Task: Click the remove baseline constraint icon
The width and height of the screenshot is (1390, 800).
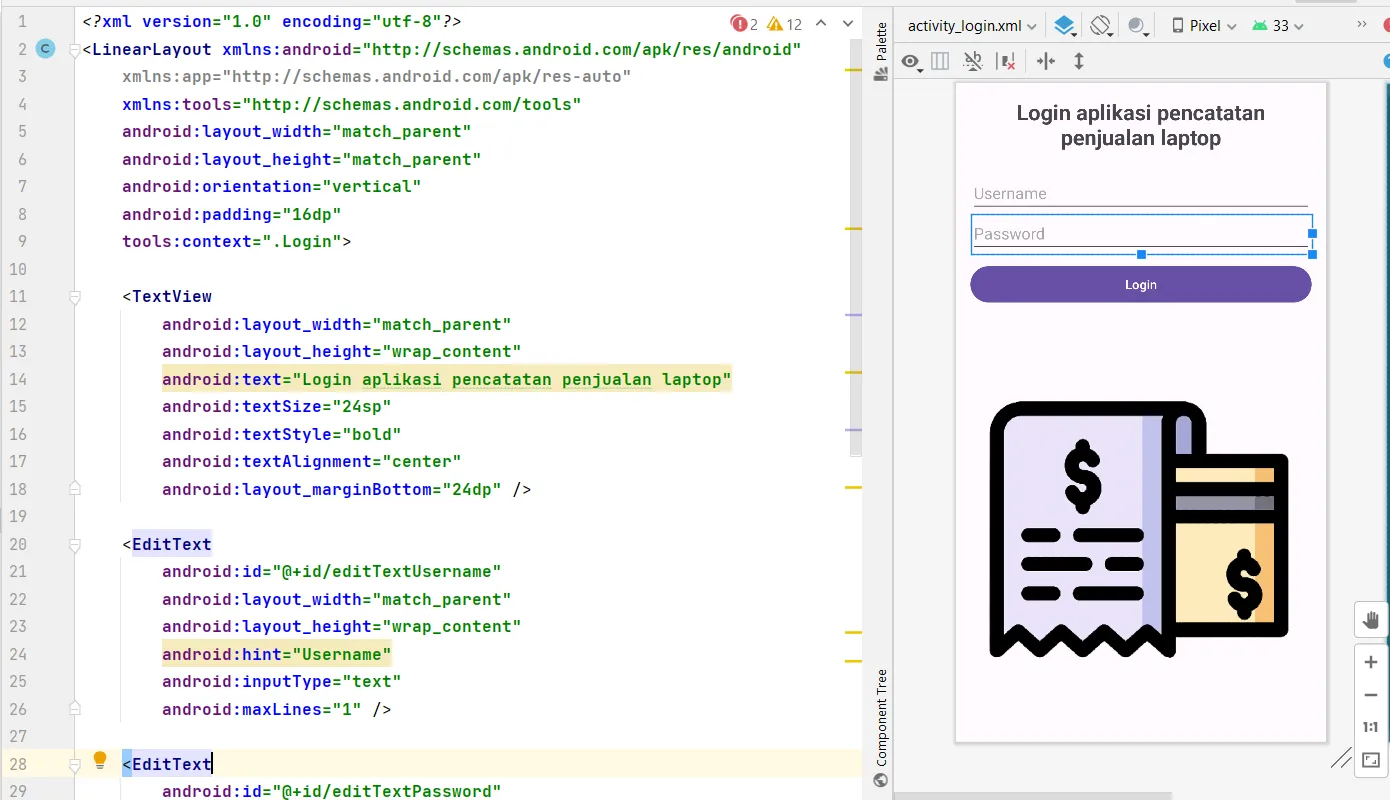Action: (973, 61)
